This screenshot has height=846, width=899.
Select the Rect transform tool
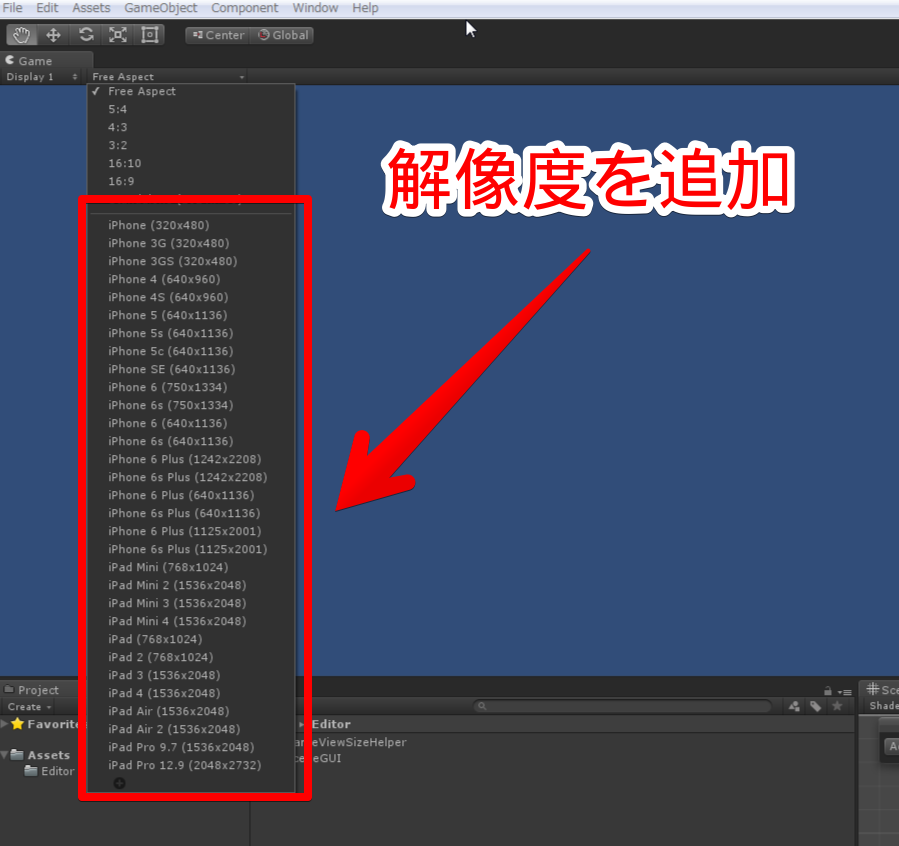(150, 35)
